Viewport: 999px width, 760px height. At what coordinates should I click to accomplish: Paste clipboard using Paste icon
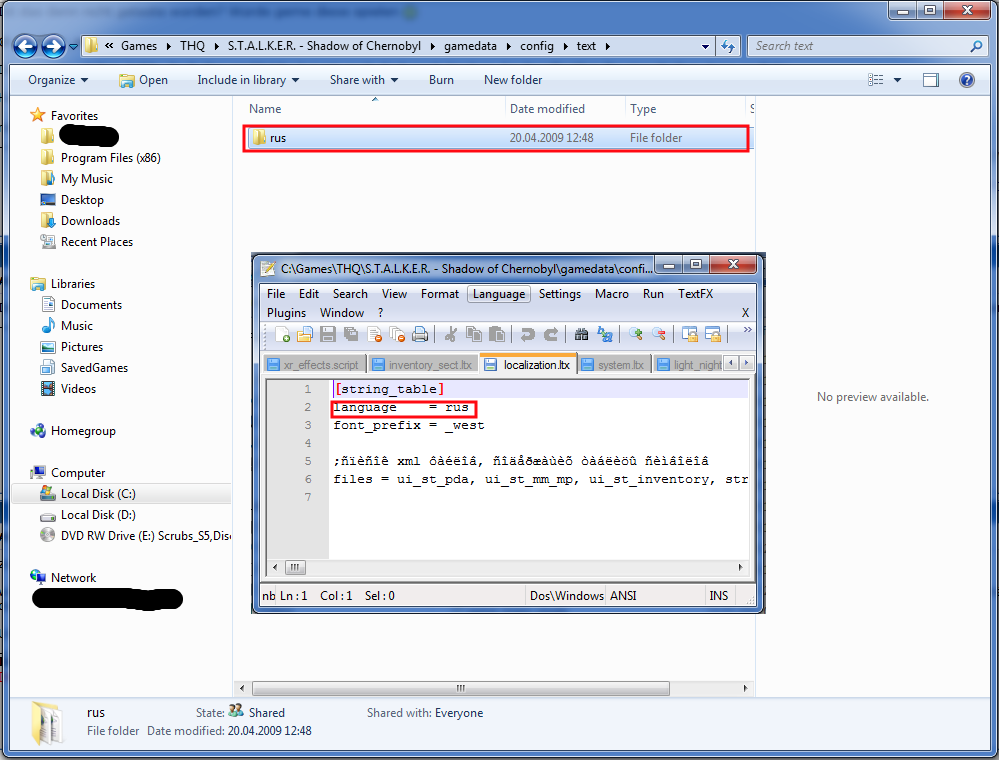point(496,334)
